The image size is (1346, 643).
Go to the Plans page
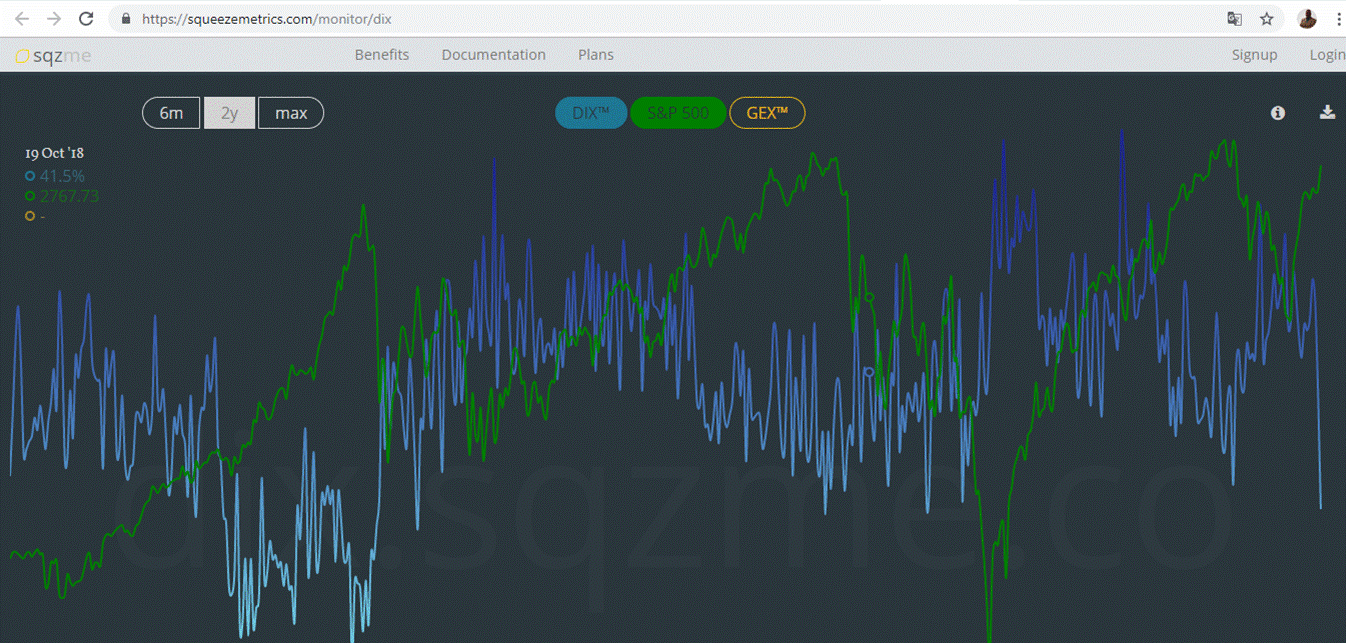click(x=596, y=55)
